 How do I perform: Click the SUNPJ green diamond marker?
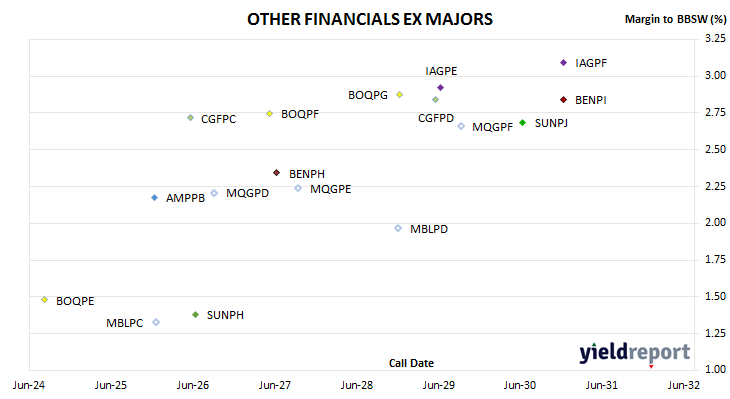(x=522, y=122)
